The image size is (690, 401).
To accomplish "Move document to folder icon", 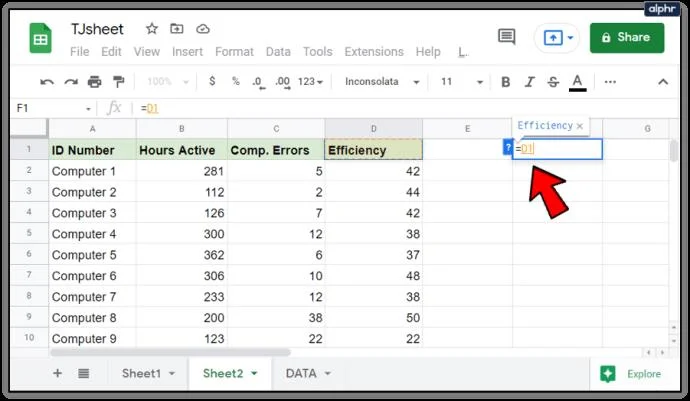I will (x=177, y=29).
